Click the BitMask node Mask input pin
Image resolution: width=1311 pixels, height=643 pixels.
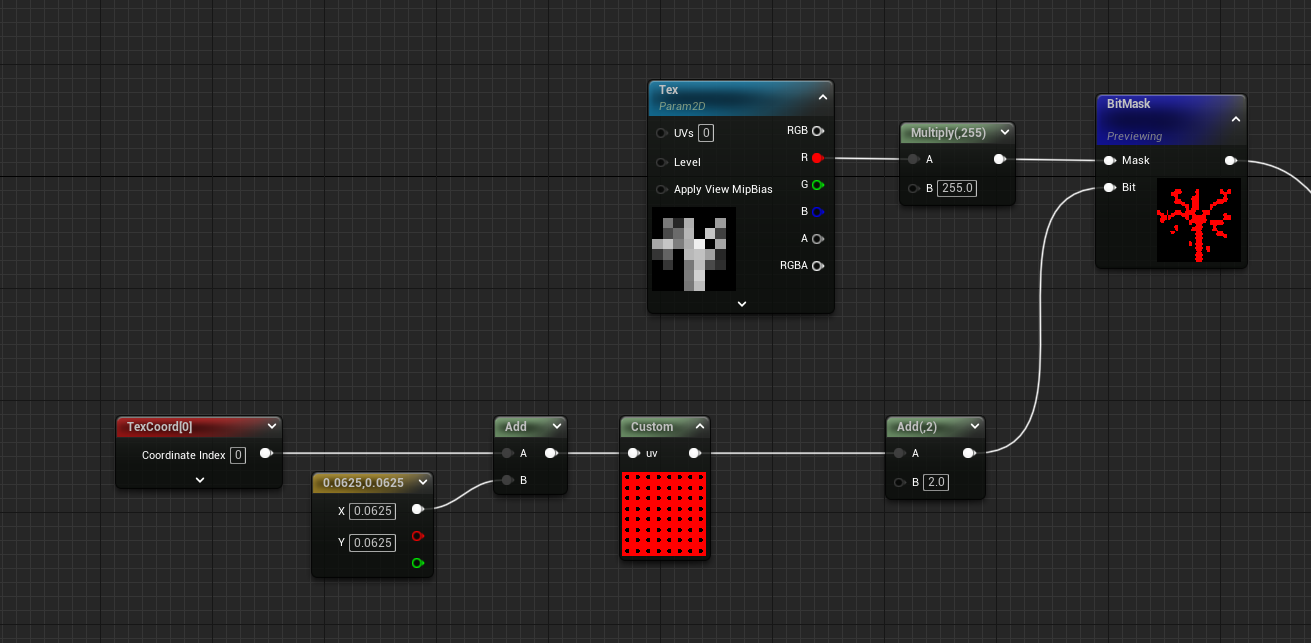click(1109, 160)
